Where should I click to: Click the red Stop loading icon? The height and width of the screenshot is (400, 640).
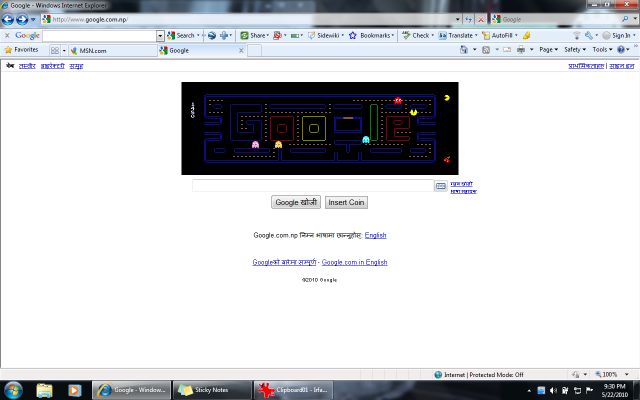tap(481, 19)
